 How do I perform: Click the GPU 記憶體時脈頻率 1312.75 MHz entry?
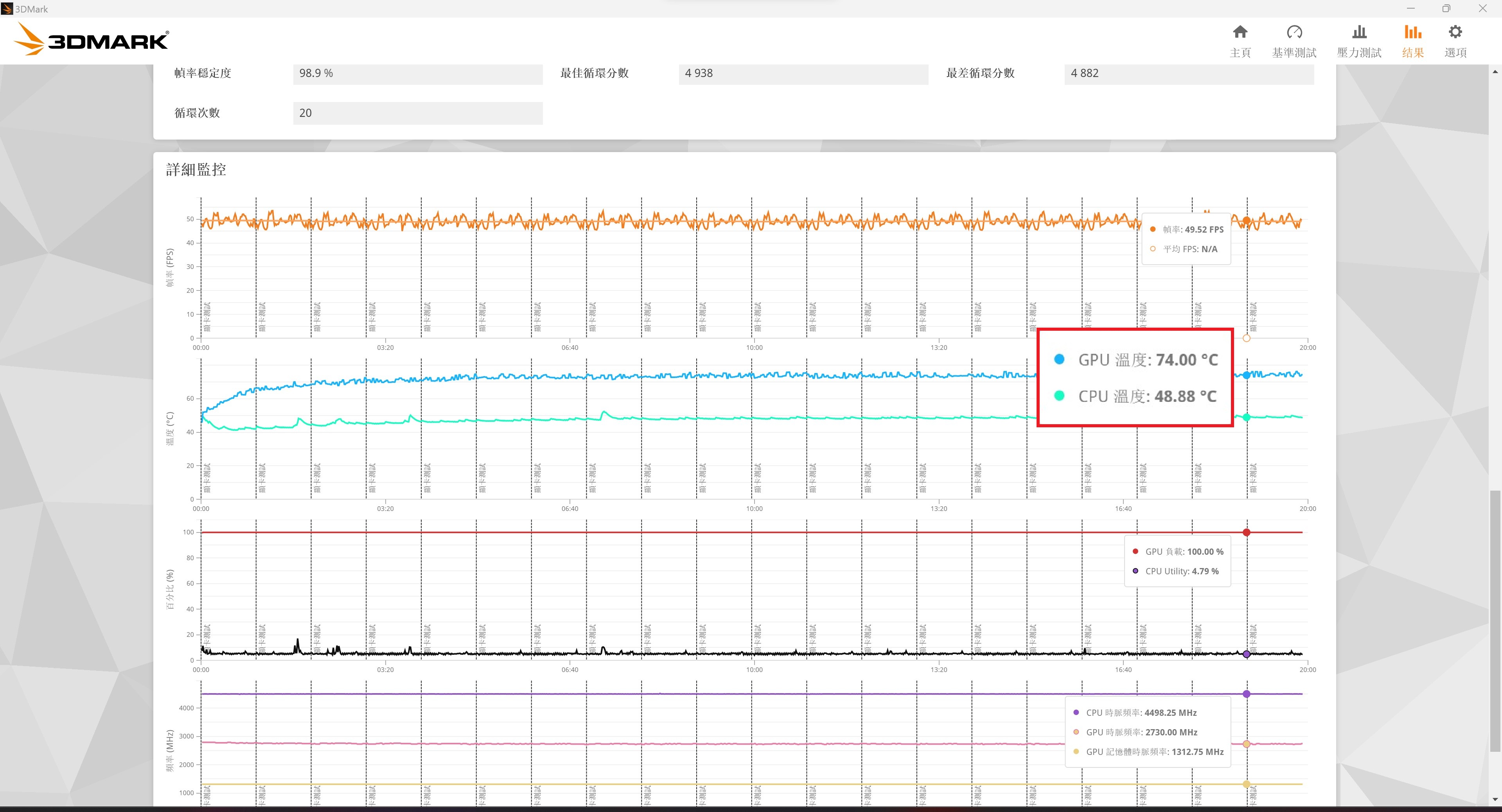[x=1148, y=752]
